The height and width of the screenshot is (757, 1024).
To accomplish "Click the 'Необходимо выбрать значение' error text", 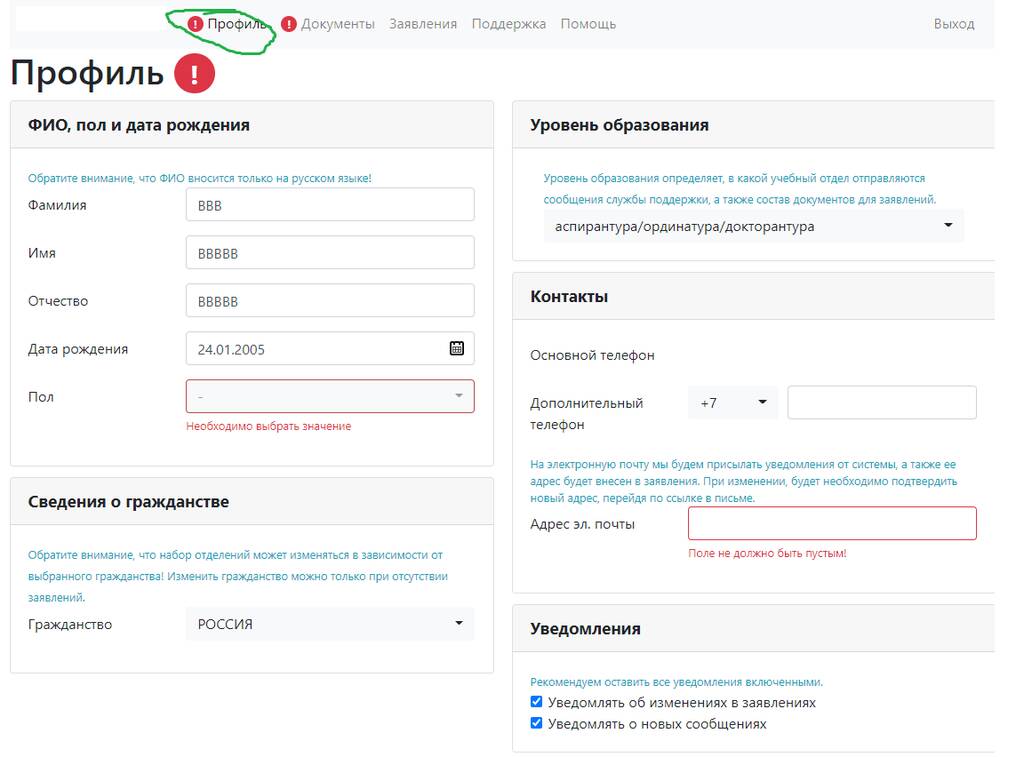I will pos(268,426).
